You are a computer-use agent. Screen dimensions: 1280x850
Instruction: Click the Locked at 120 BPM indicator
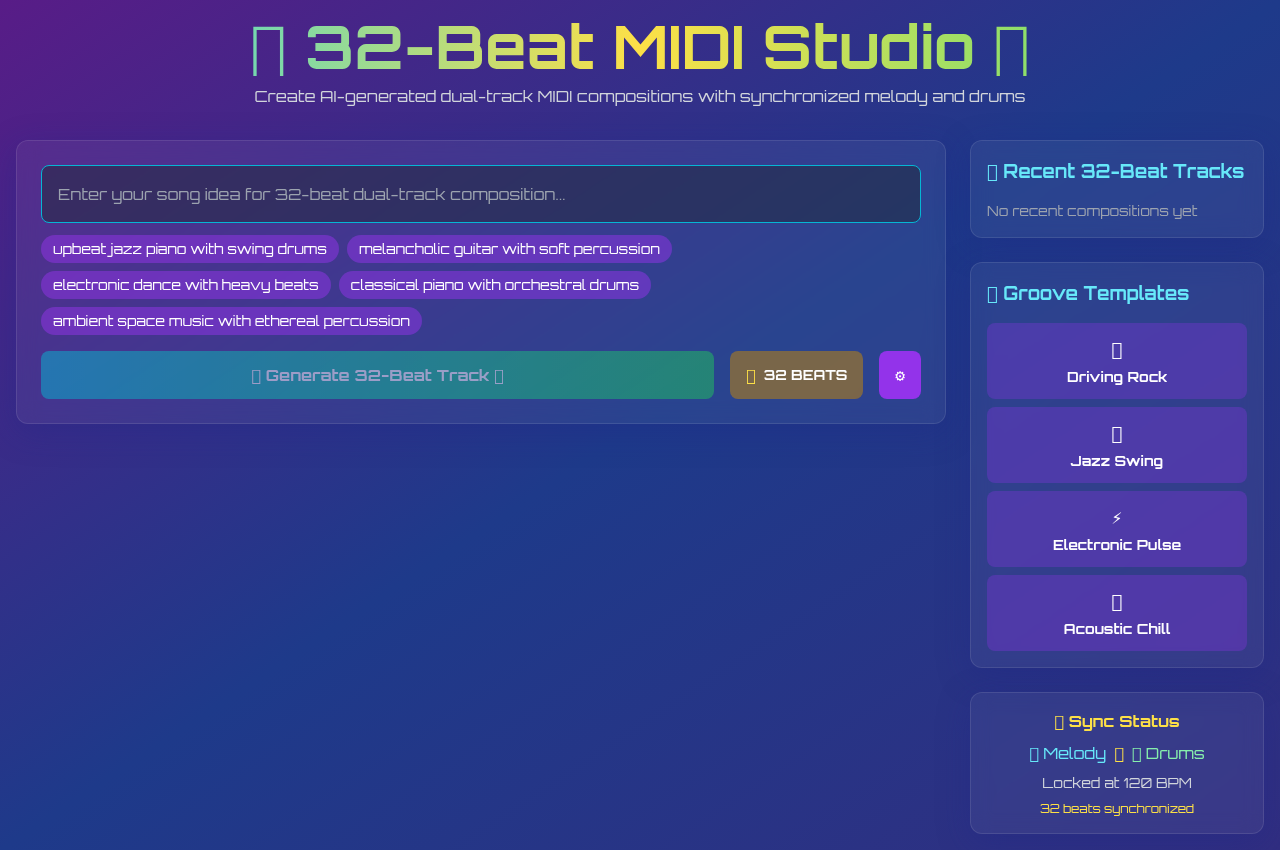[1116, 783]
